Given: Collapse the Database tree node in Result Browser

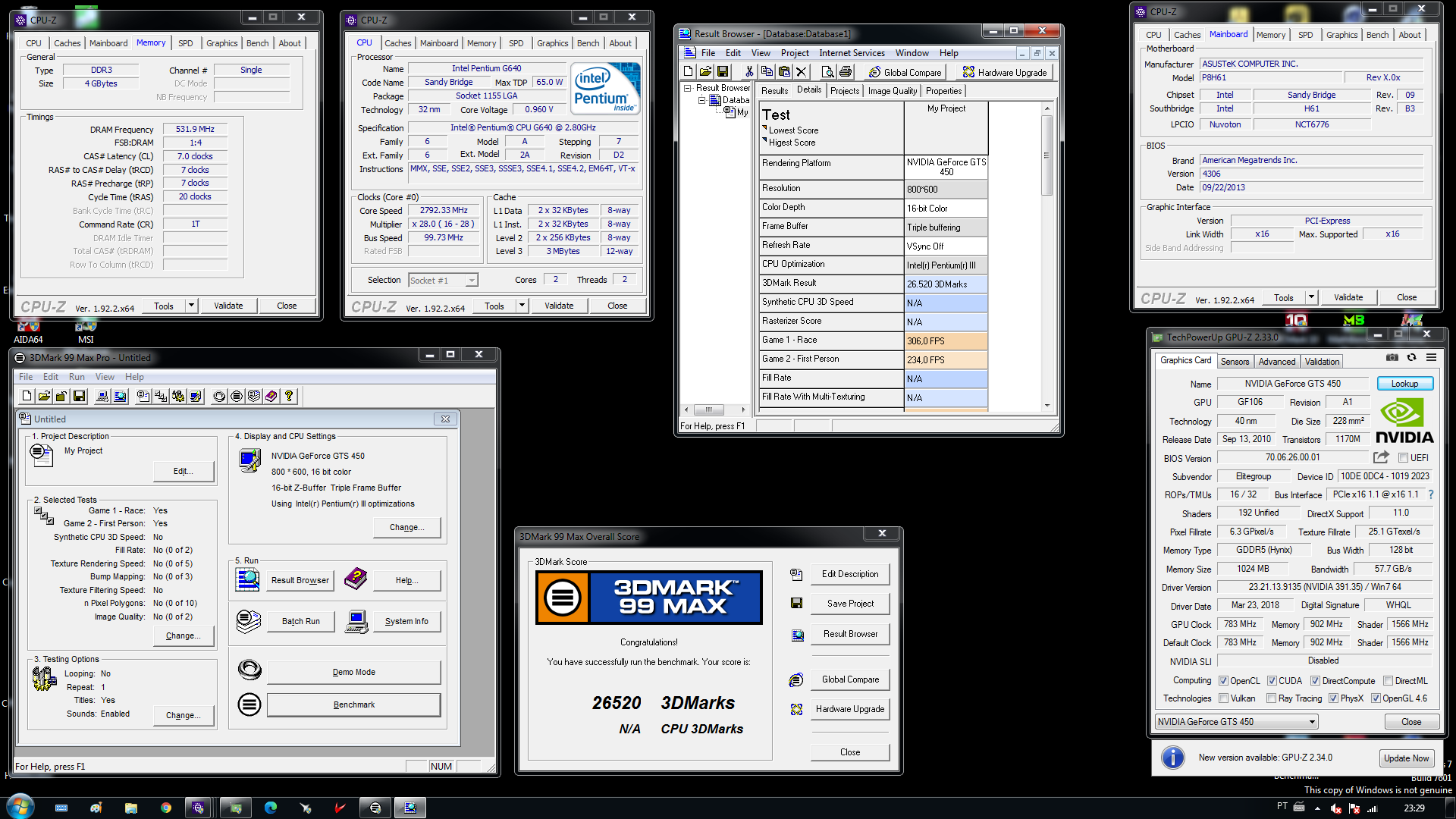Looking at the screenshot, I should [x=702, y=100].
